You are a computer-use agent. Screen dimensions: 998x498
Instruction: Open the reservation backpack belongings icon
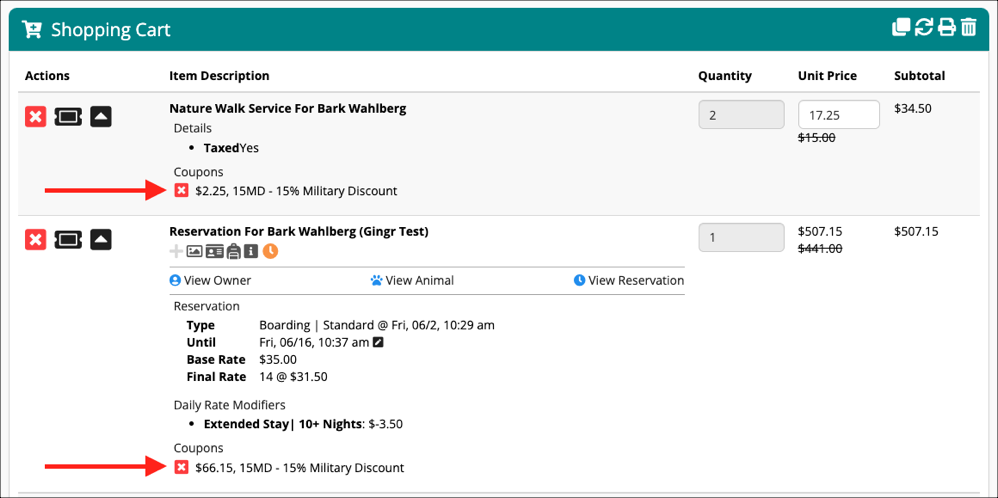[x=234, y=252]
